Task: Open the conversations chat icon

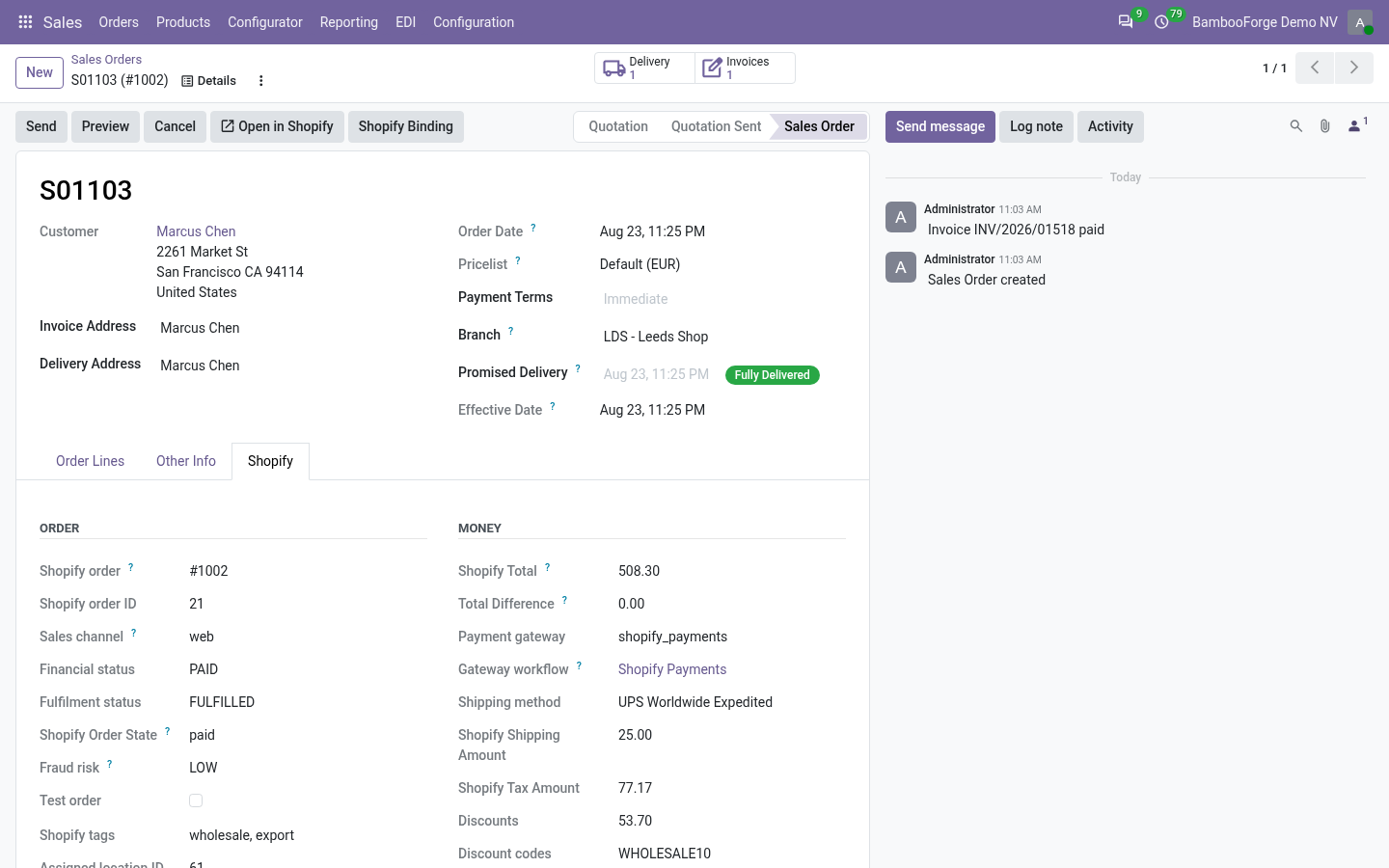Action: [x=1126, y=22]
